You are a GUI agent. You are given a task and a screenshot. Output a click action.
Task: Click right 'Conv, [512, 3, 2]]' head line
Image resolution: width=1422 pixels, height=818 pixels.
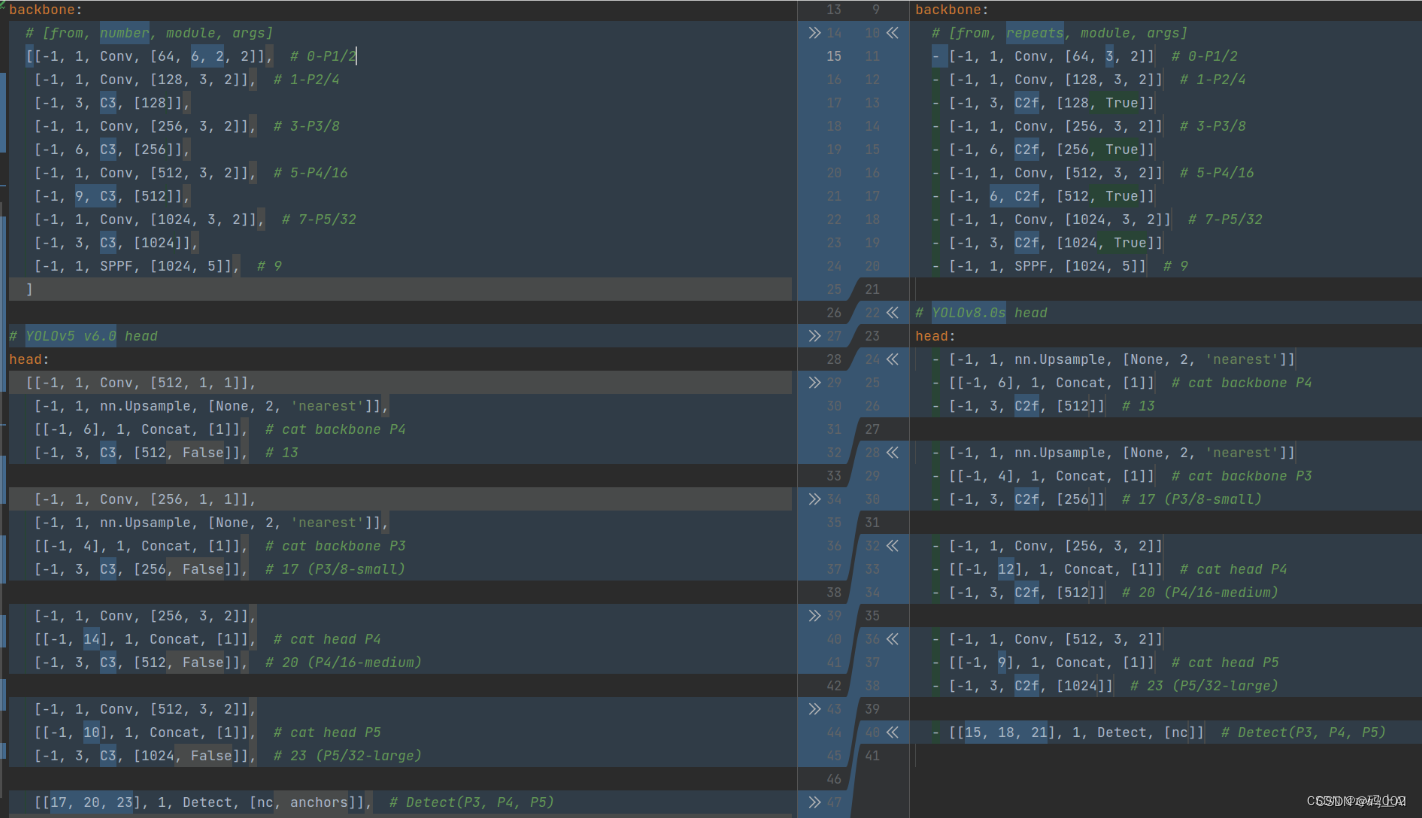[1047, 639]
